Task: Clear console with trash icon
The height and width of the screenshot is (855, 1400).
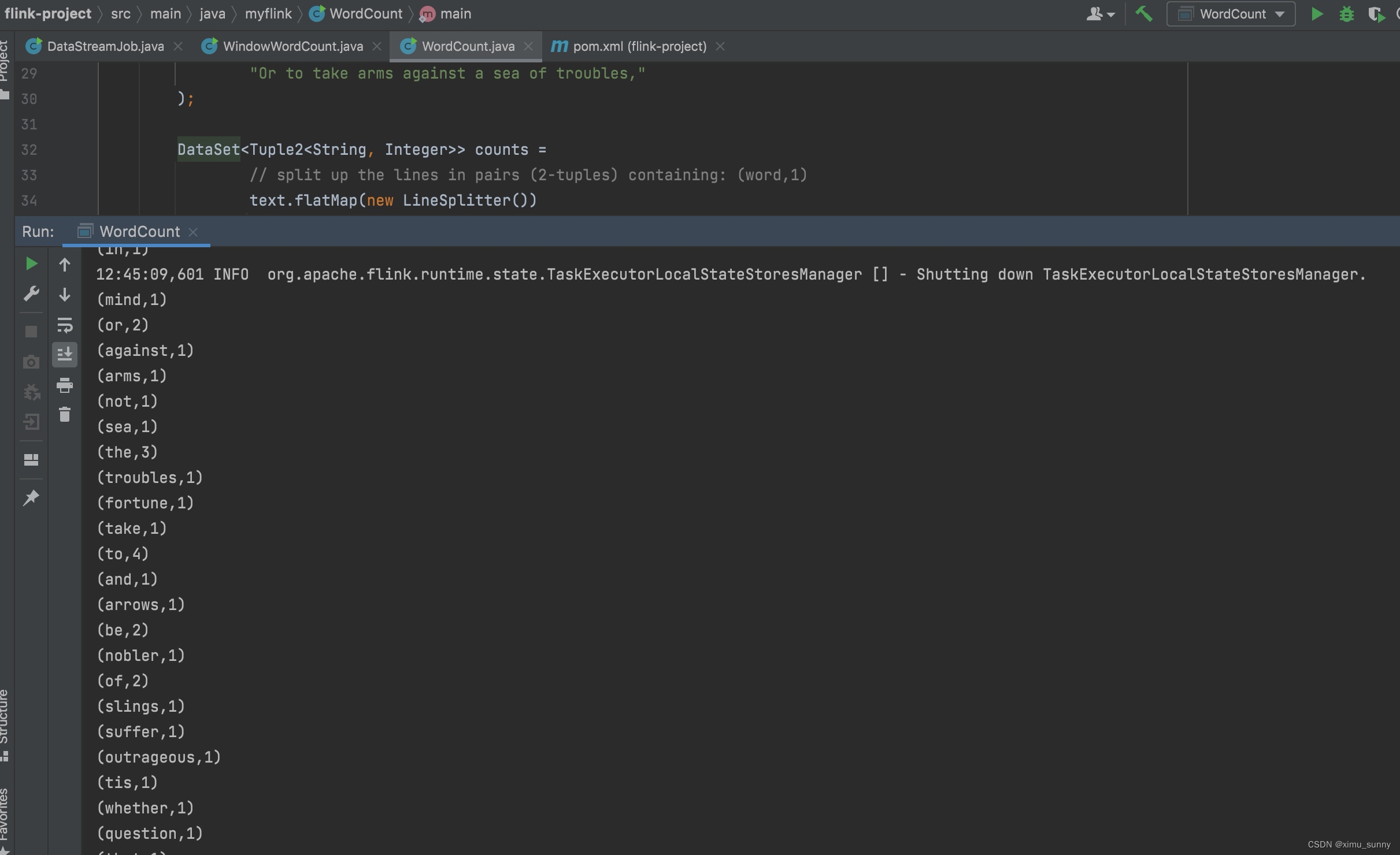Action: click(x=65, y=414)
